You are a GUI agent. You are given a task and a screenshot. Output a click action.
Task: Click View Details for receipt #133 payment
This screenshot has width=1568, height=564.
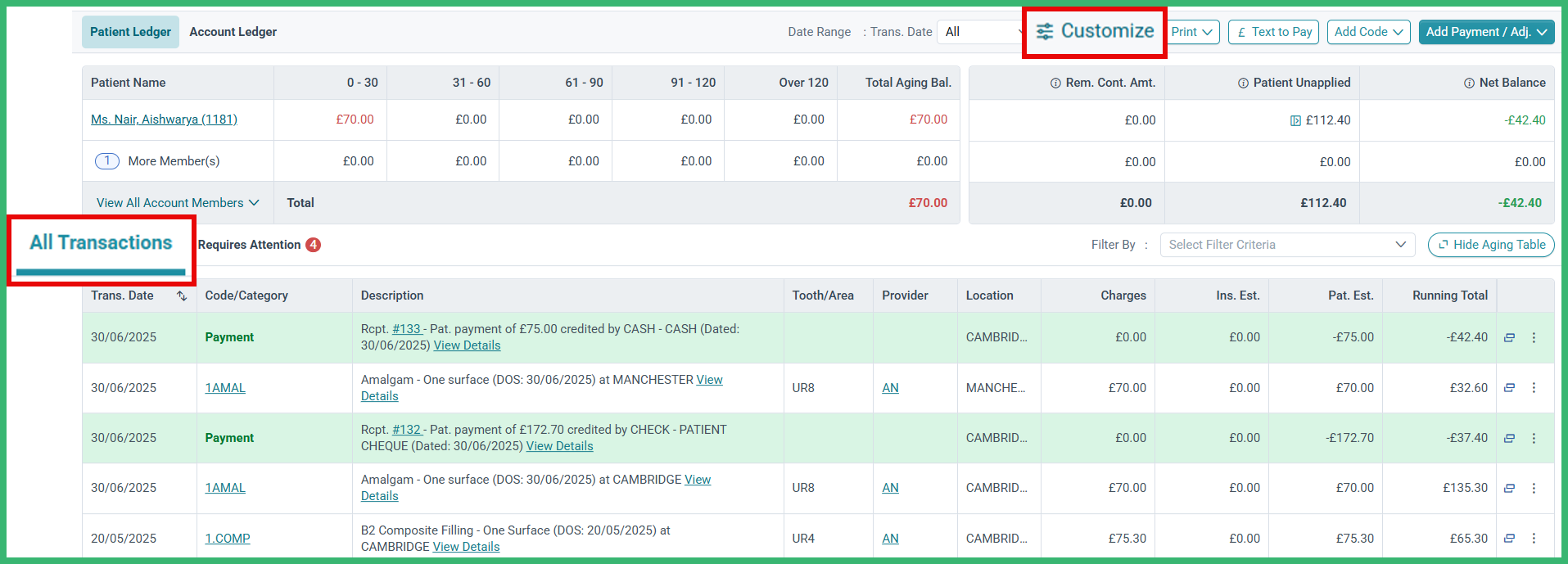pyautogui.click(x=467, y=345)
